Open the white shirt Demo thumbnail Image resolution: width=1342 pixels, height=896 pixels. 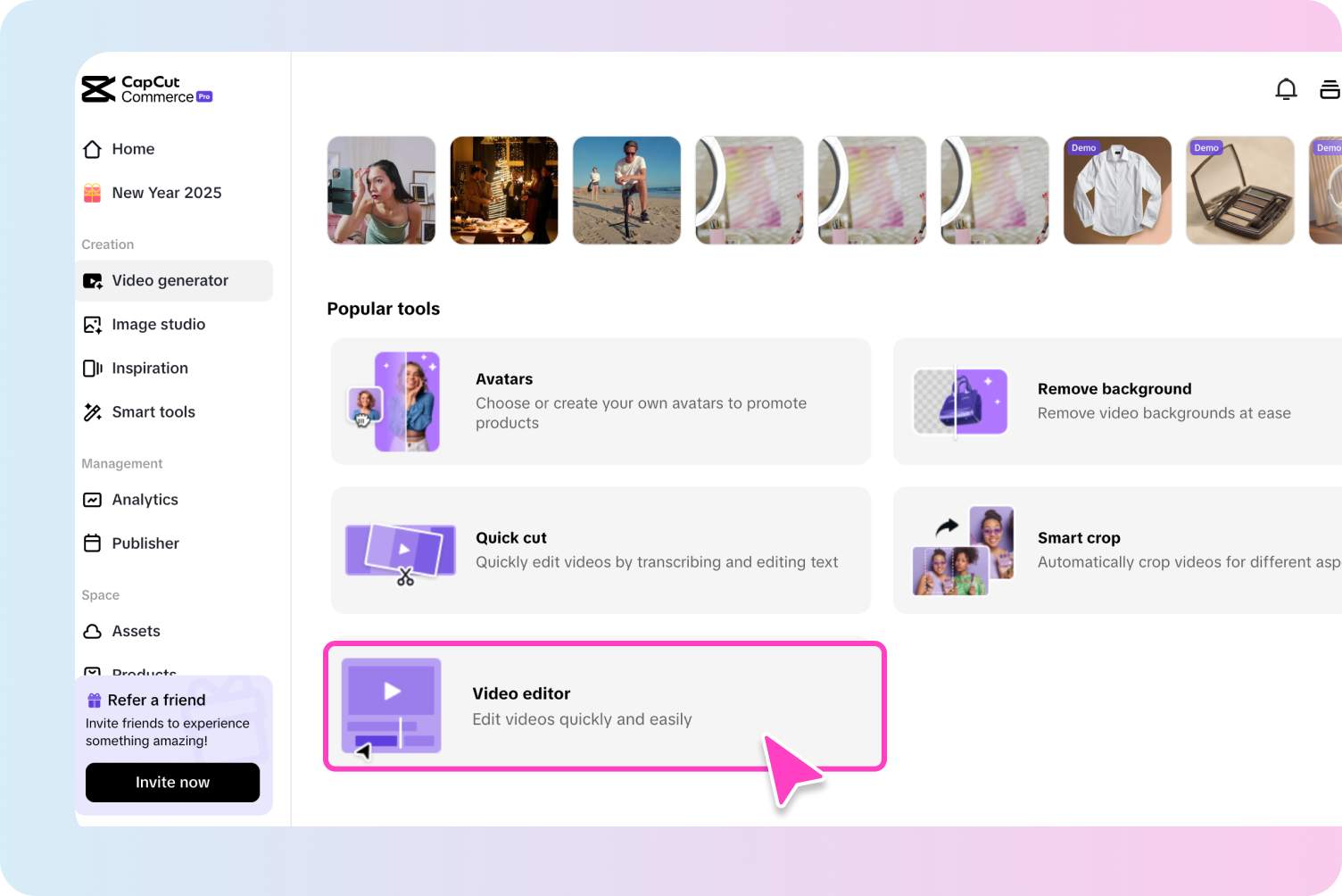point(1117,190)
